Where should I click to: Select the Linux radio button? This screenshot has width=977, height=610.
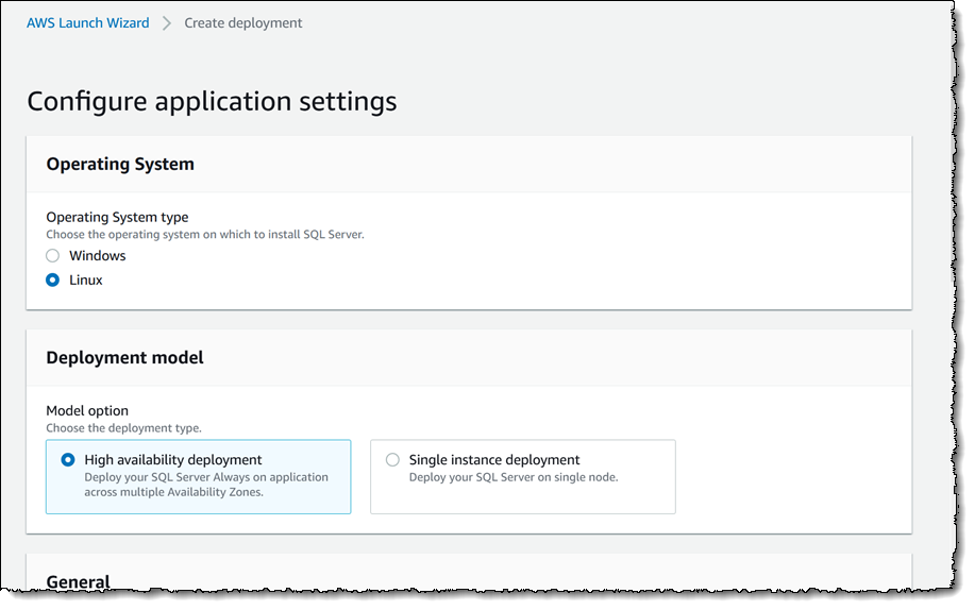[x=53, y=280]
